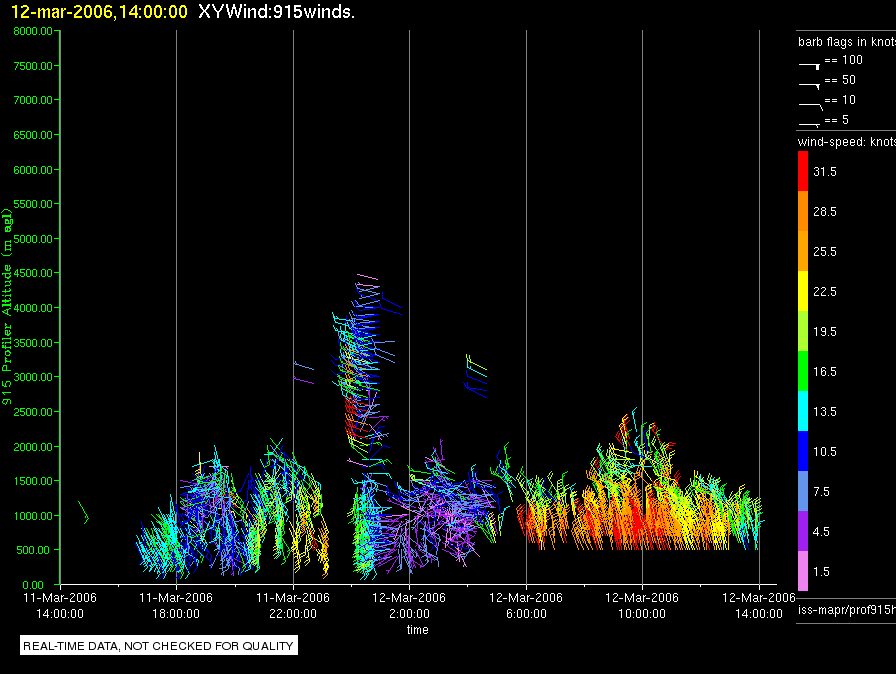Click the pink 1.5 knots legend color
Screen dimensions: 896x674
click(x=803, y=571)
